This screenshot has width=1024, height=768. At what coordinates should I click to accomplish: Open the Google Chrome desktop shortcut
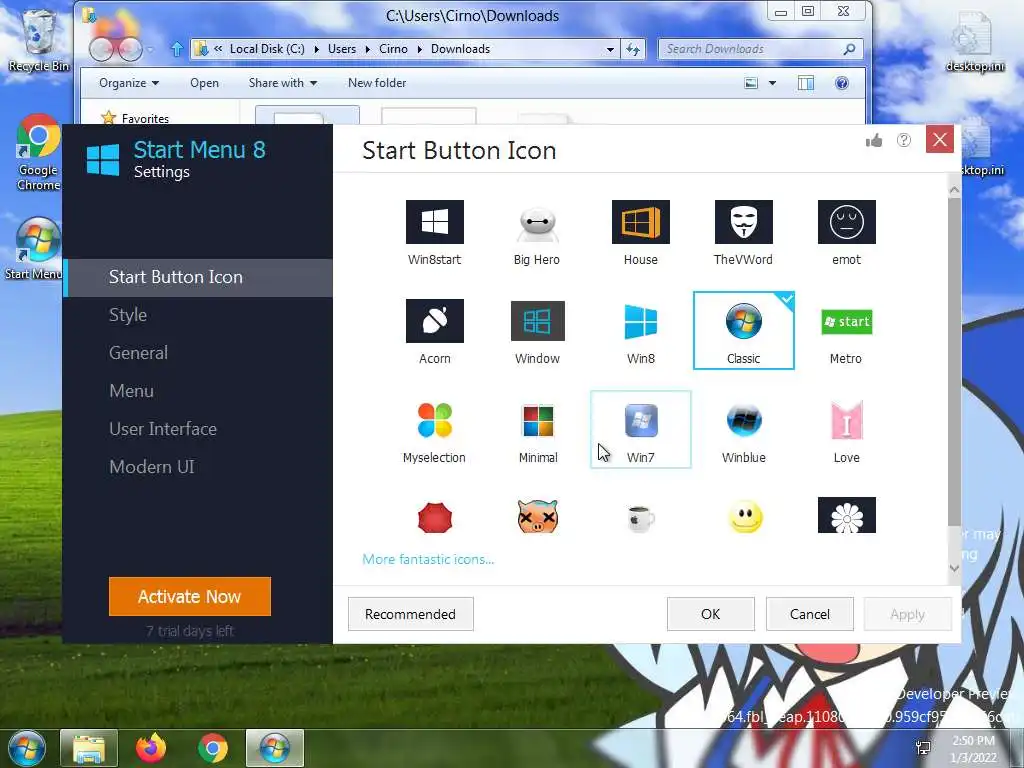coord(38,153)
